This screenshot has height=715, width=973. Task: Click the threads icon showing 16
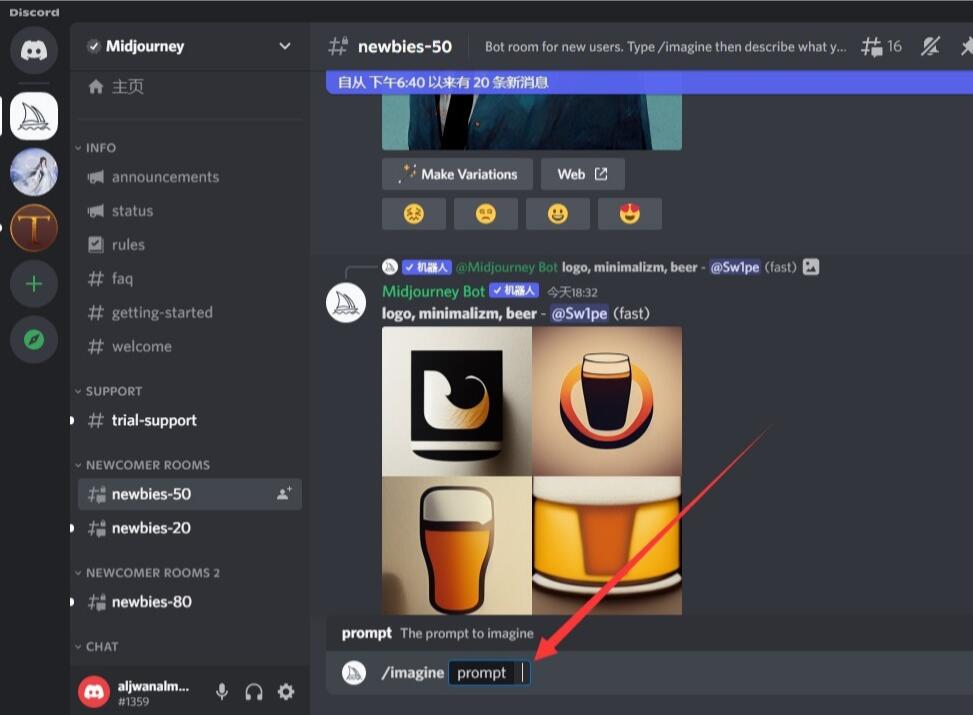click(881, 46)
